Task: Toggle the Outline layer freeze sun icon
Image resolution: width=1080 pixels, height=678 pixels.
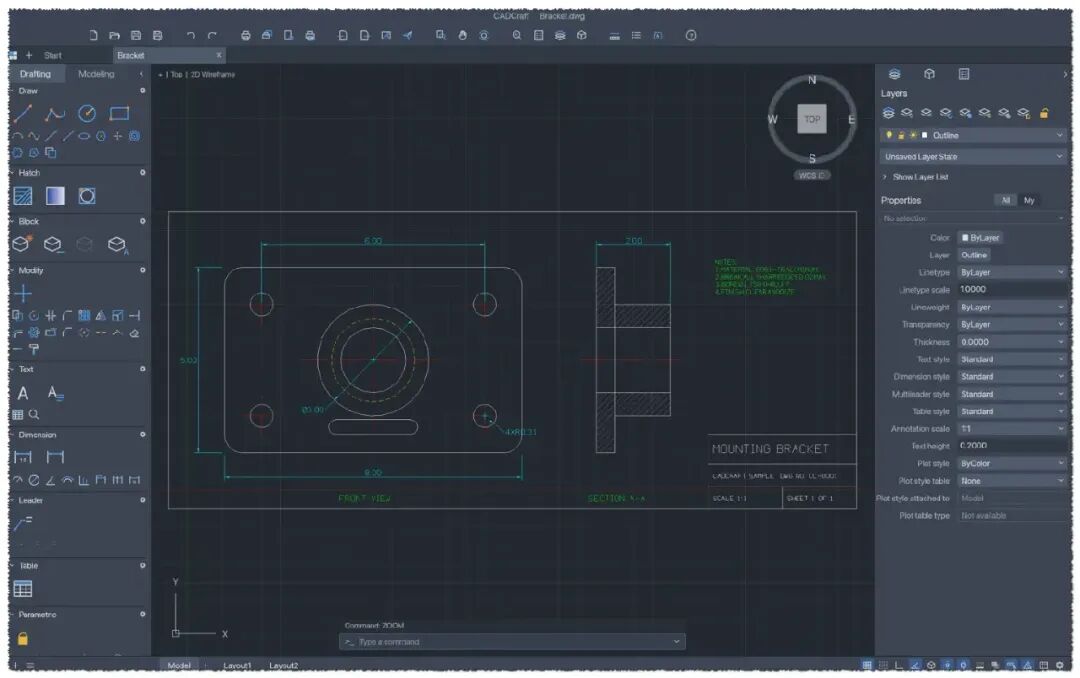Action: [x=913, y=135]
